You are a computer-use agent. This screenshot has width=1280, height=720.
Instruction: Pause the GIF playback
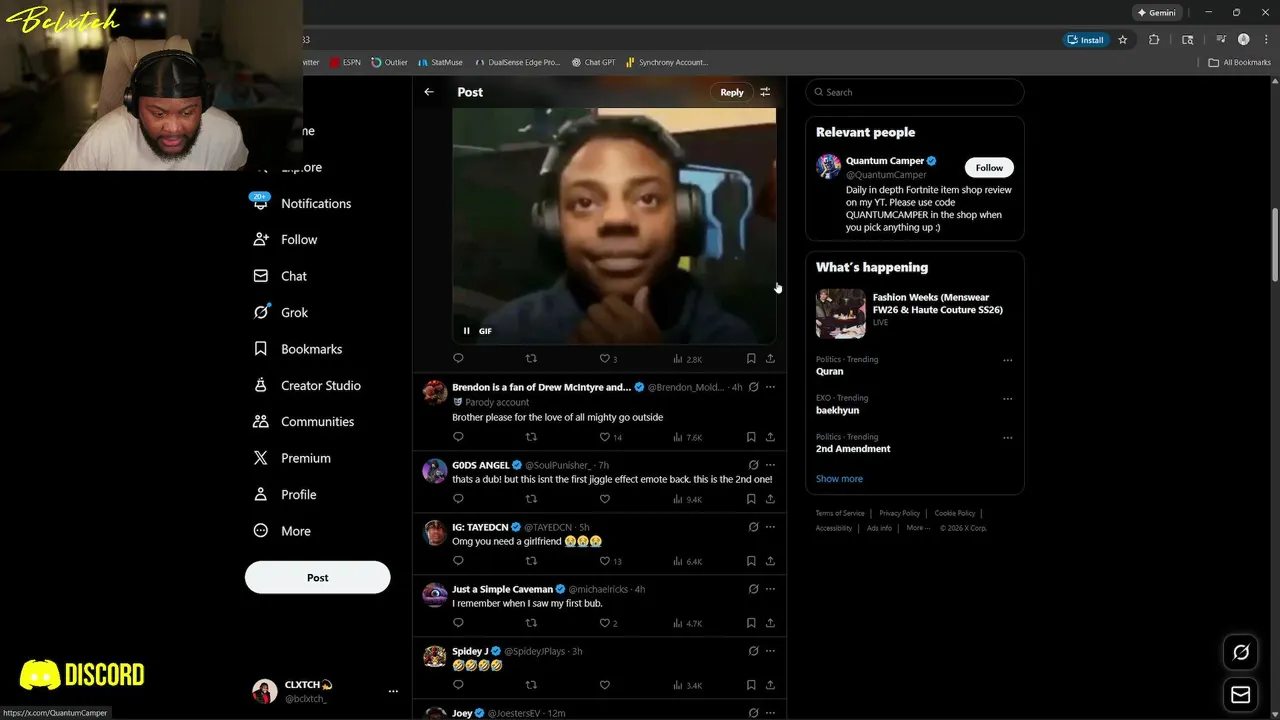[x=466, y=331]
